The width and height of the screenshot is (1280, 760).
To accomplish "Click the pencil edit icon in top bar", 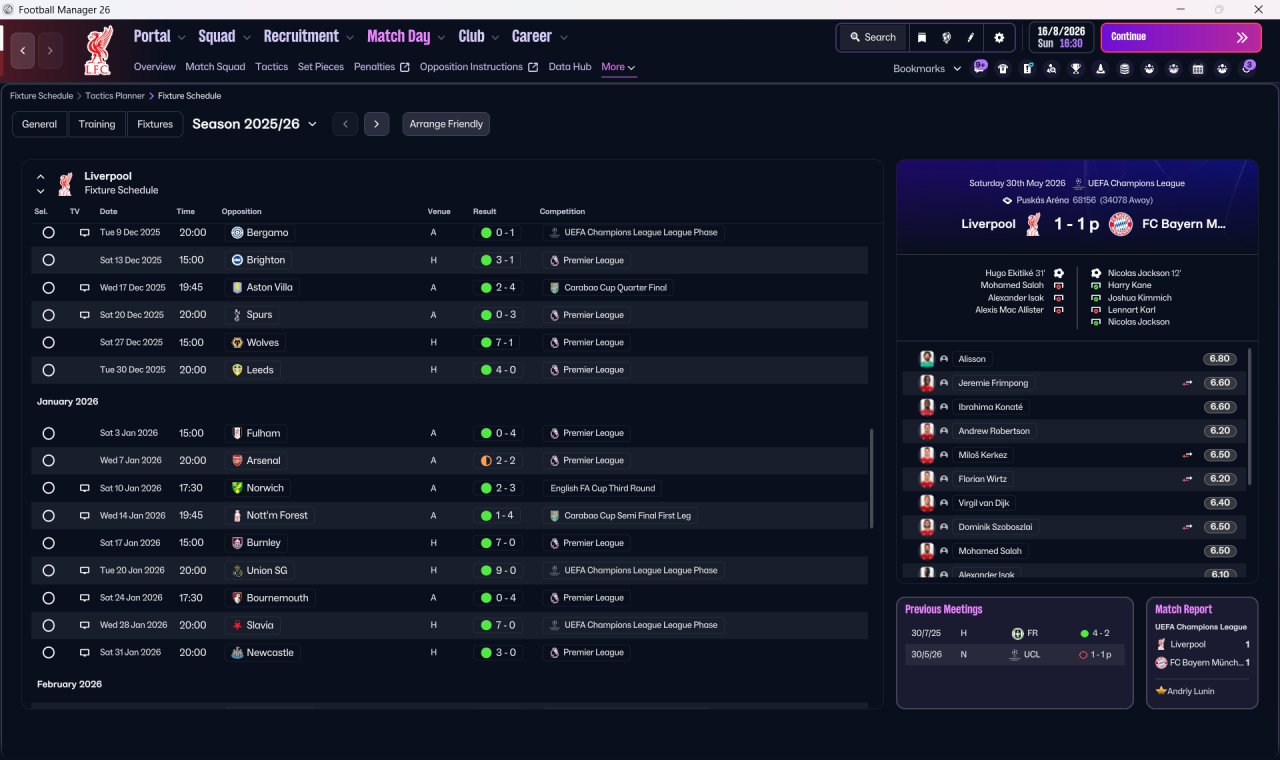I will point(970,37).
